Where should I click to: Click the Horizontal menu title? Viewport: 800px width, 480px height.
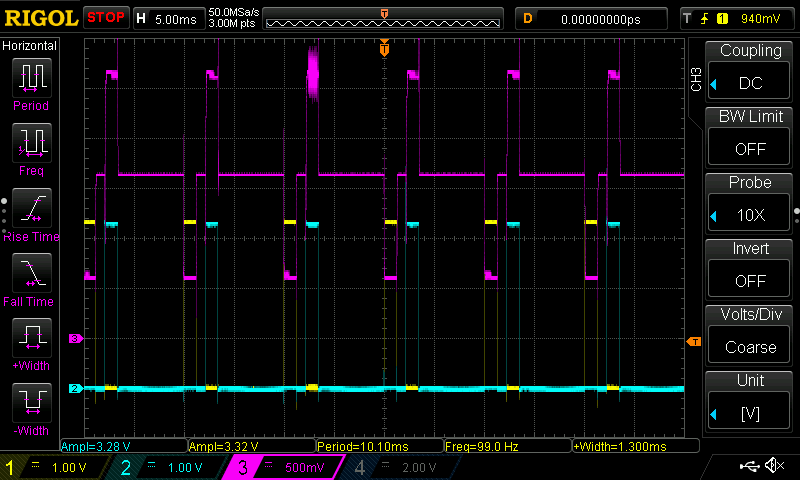tap(30, 45)
